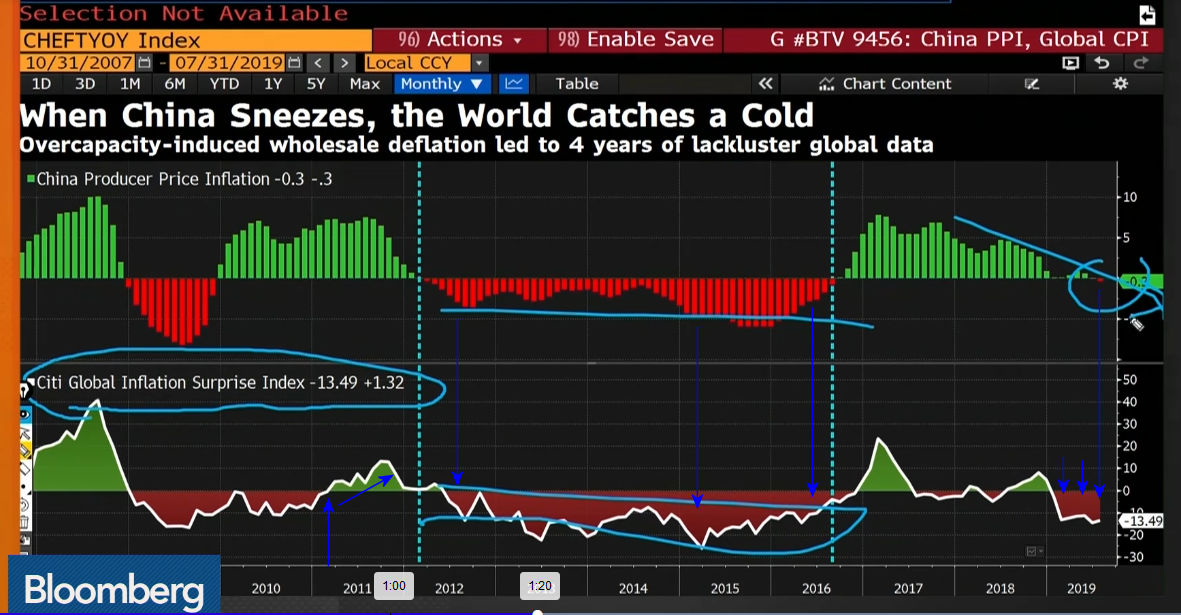Toggle the China Producer Price Inflation legend square

(31, 178)
